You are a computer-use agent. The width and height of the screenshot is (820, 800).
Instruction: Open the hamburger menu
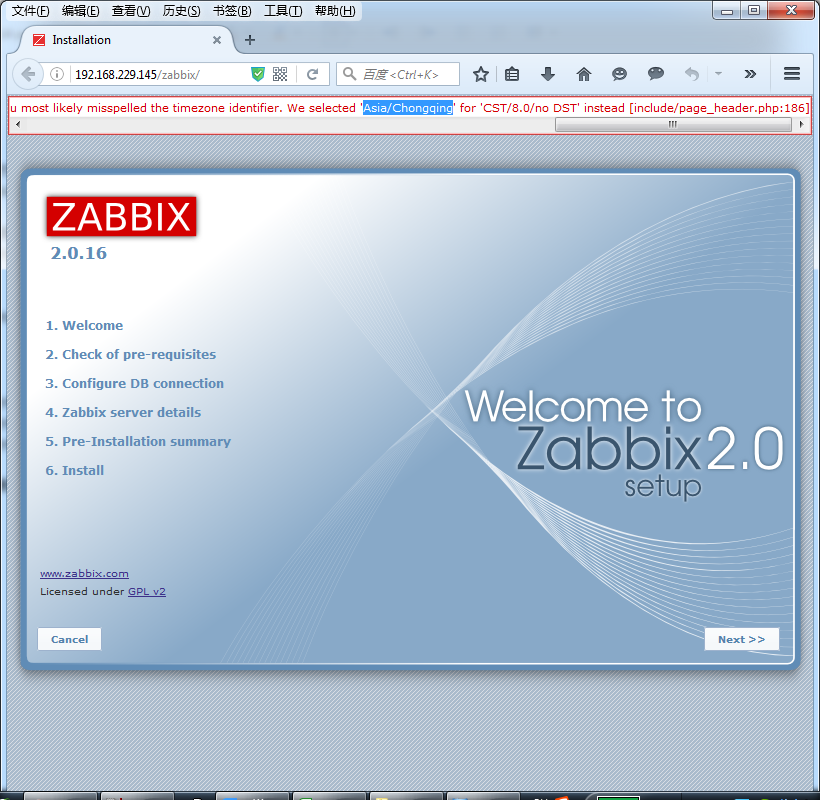tap(792, 74)
